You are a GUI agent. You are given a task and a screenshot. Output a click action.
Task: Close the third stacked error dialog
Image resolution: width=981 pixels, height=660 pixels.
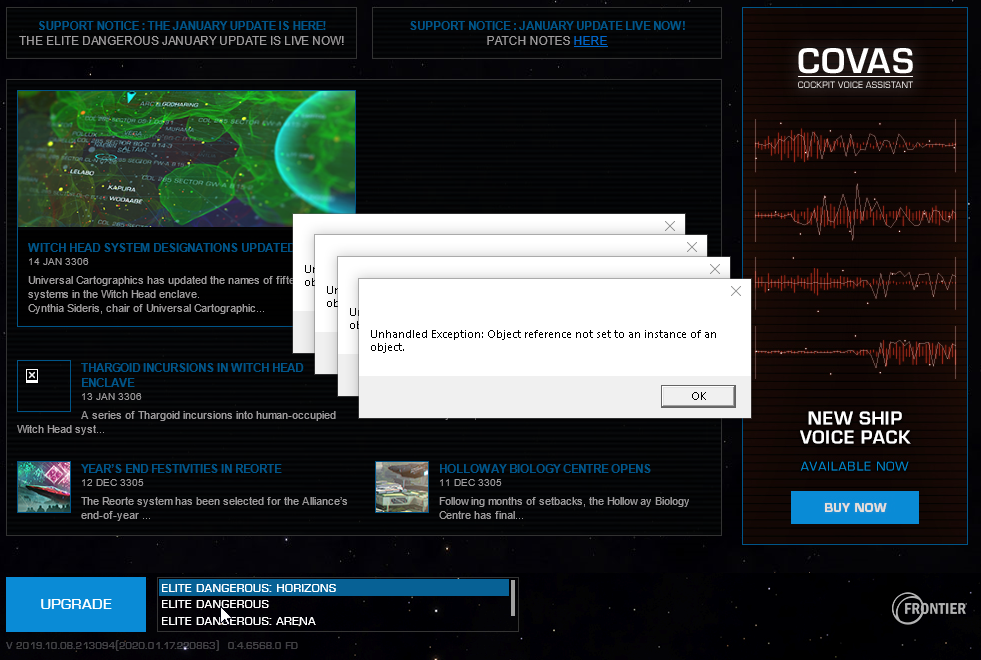tap(691, 247)
